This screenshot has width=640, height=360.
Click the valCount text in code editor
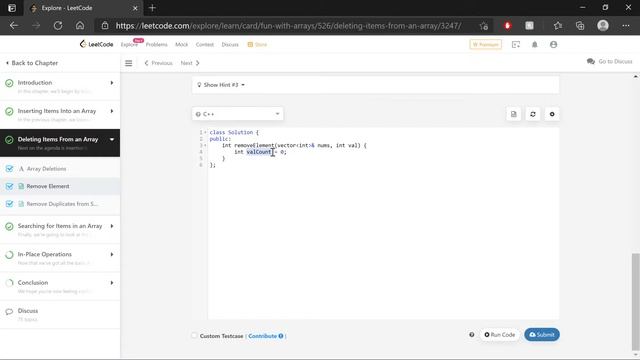coord(259,152)
